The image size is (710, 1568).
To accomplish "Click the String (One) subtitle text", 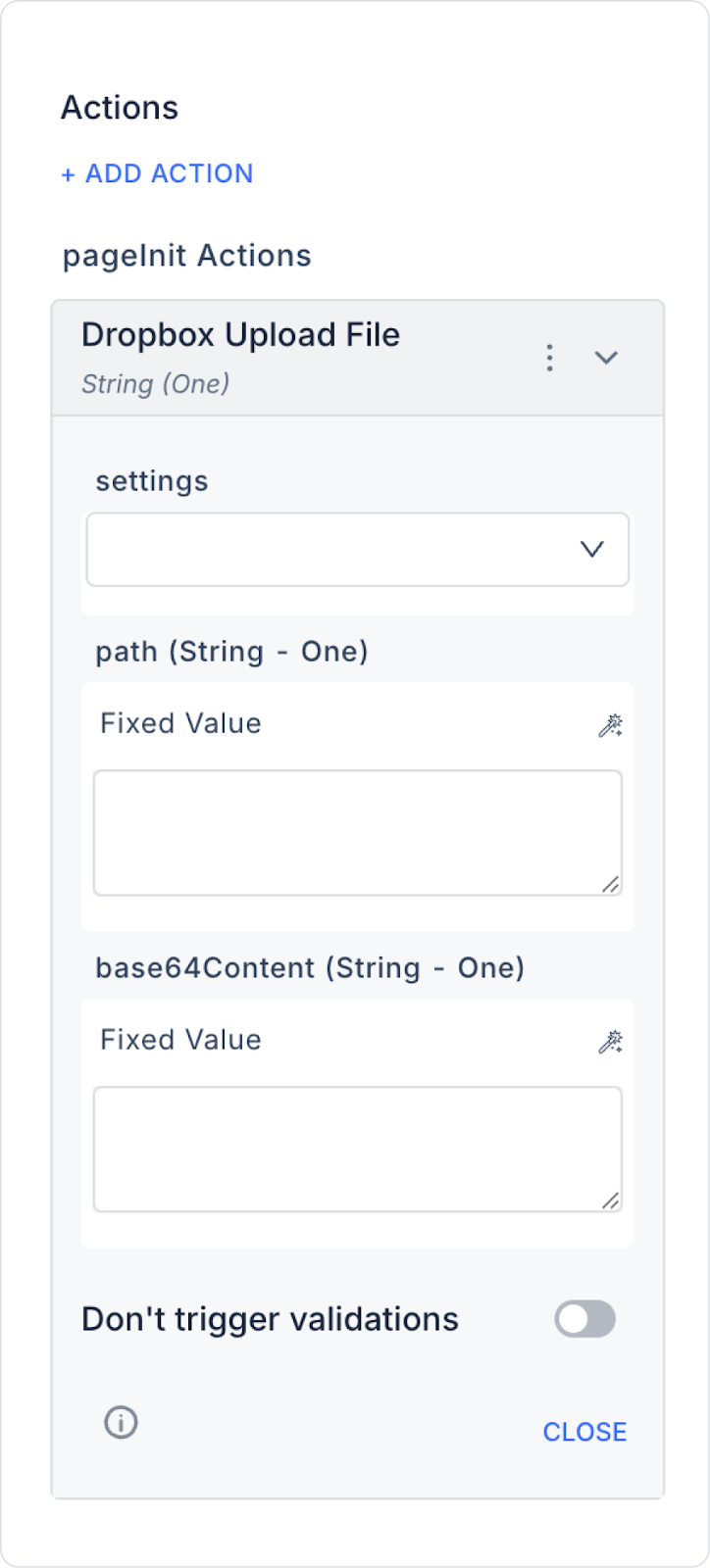I will [x=155, y=383].
